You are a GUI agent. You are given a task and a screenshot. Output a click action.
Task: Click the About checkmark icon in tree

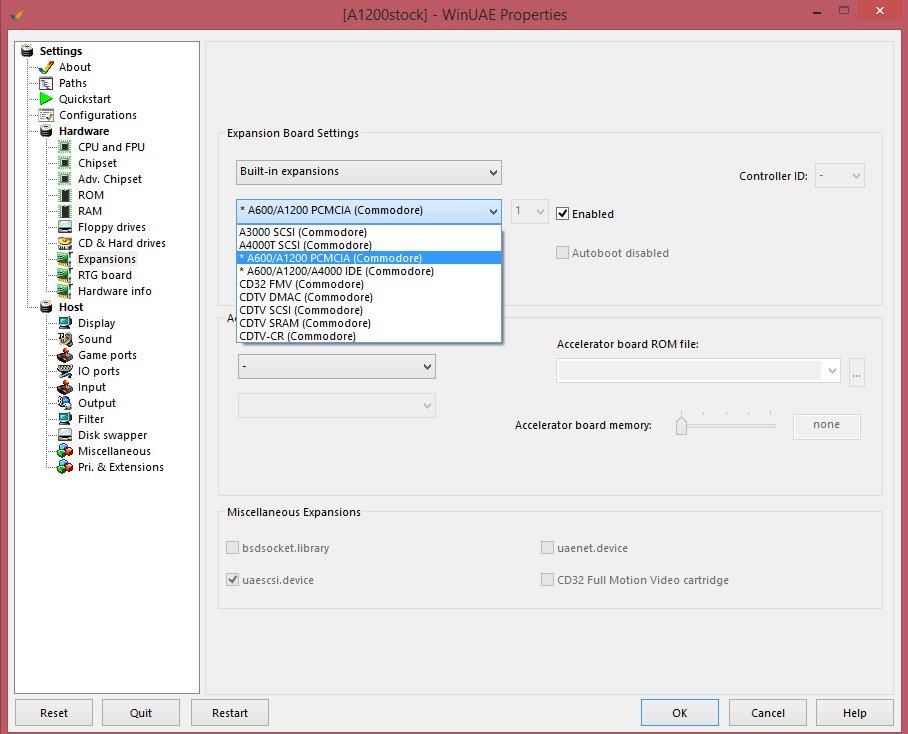(x=46, y=67)
